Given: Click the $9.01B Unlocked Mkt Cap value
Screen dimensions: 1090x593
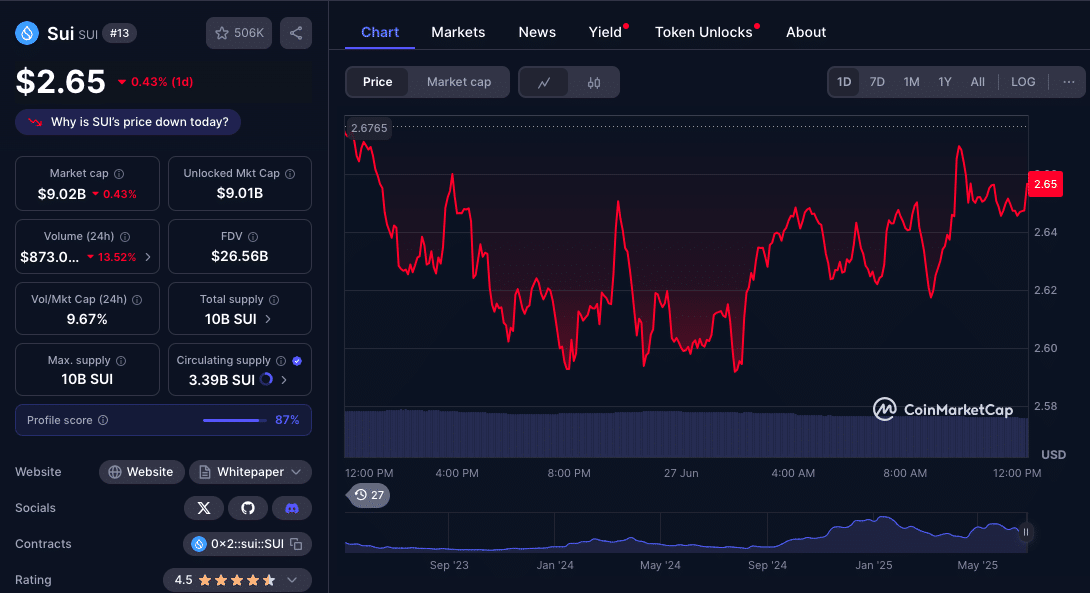Looking at the screenshot, I should coord(240,193).
